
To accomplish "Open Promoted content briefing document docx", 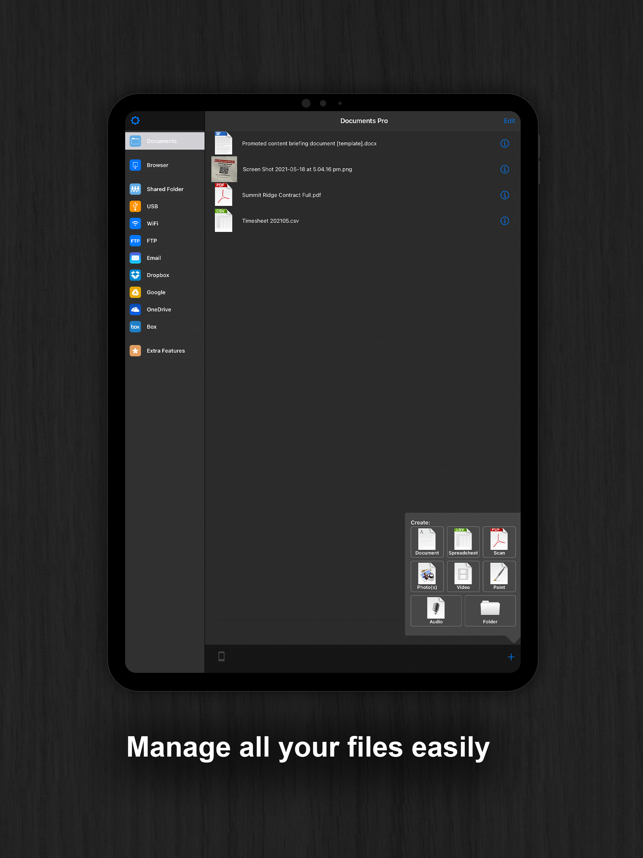I will pyautogui.click(x=309, y=143).
